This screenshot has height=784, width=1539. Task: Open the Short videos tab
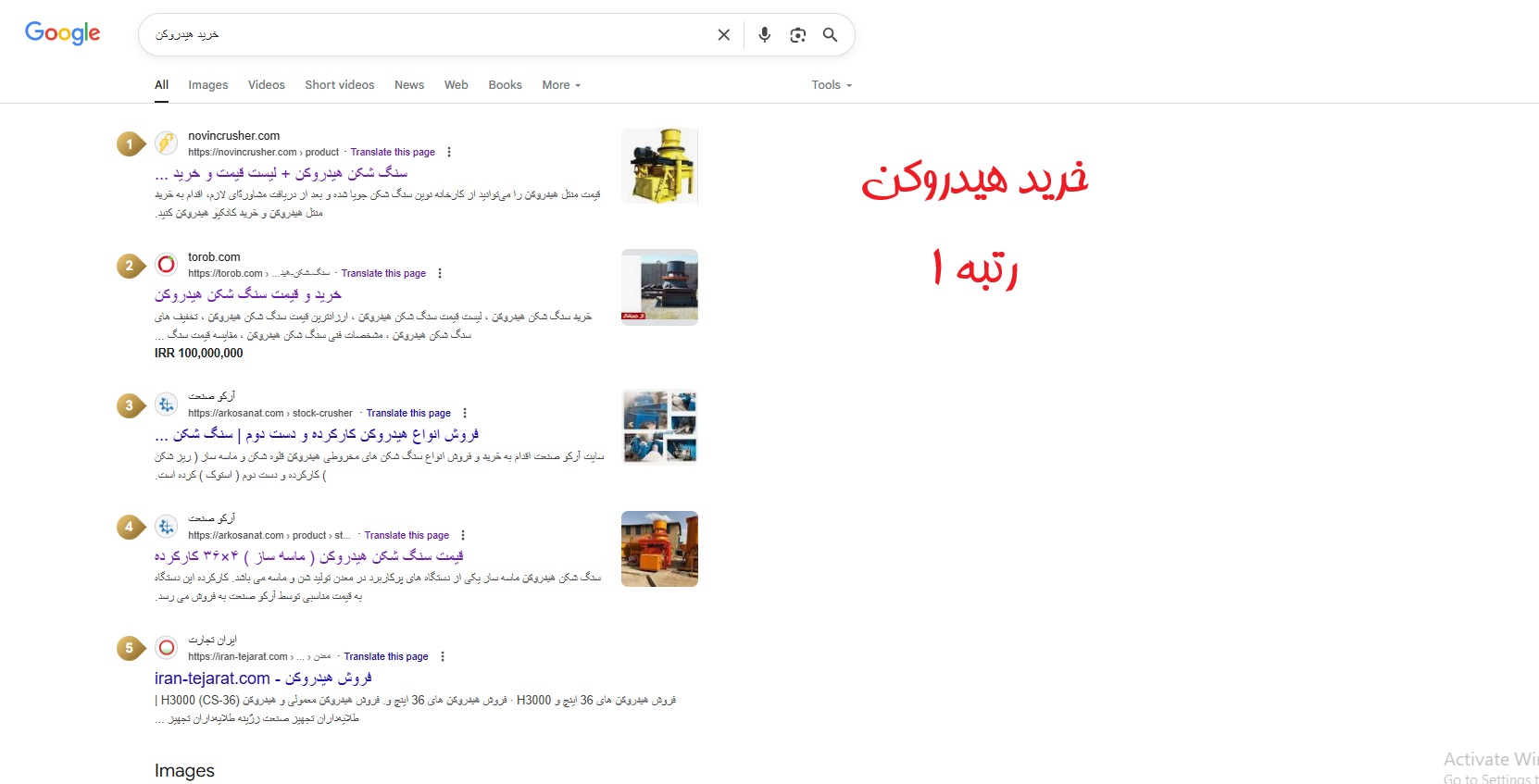point(340,85)
